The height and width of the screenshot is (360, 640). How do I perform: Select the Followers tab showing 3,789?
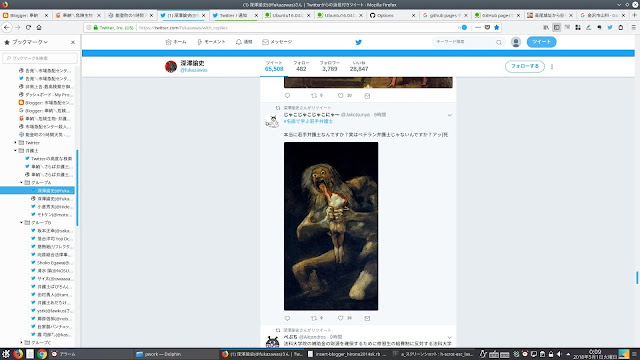click(x=329, y=66)
